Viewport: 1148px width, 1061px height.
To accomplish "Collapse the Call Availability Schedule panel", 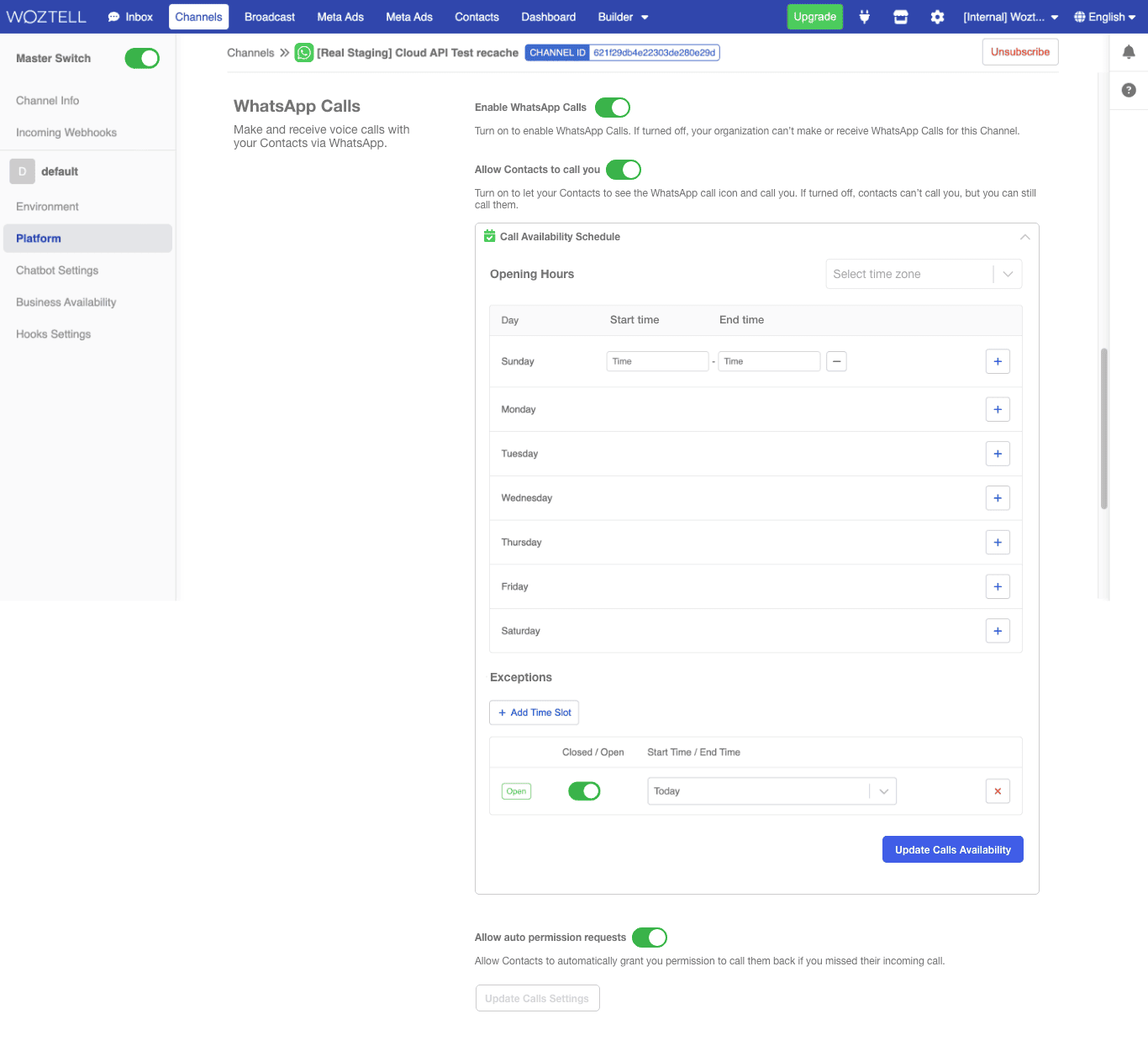I will (x=1024, y=237).
